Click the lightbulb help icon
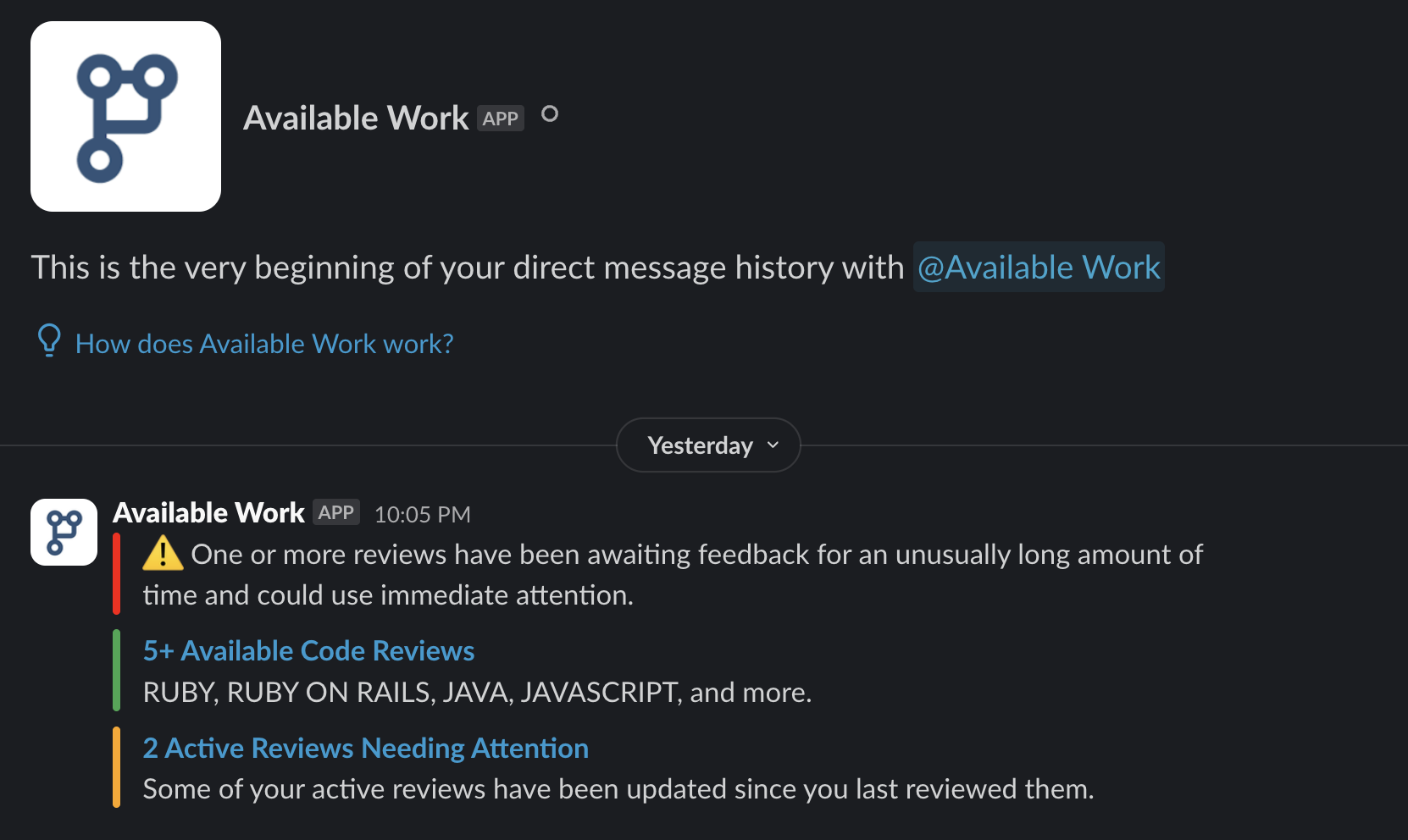 point(49,341)
